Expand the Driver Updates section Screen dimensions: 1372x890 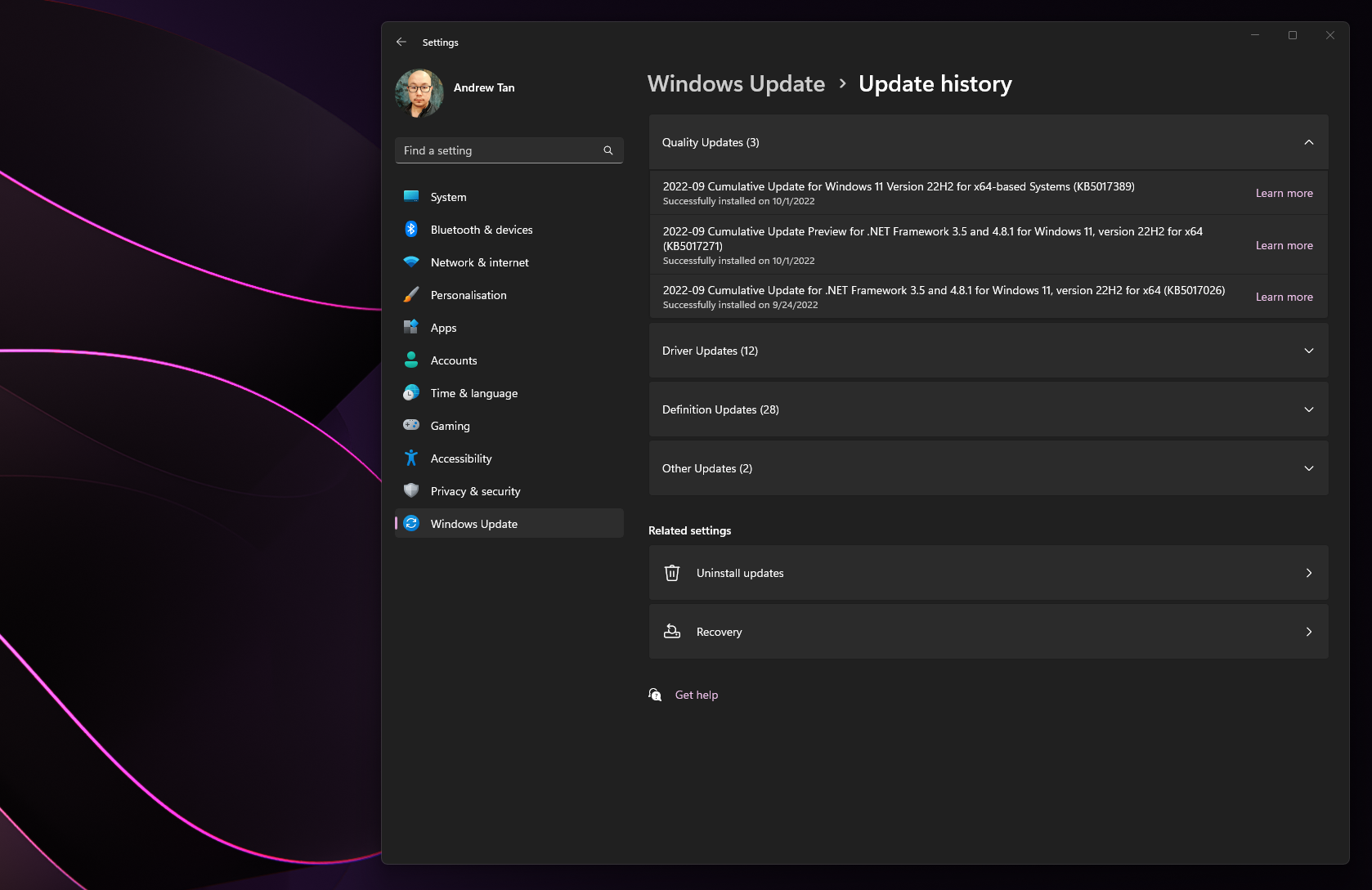[1308, 351]
